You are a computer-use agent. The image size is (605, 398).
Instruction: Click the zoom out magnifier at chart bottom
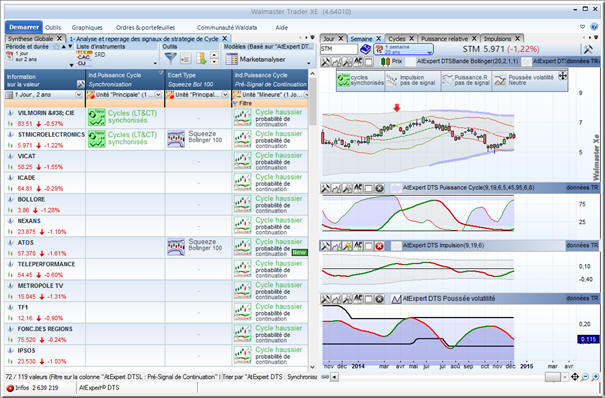tap(585, 377)
